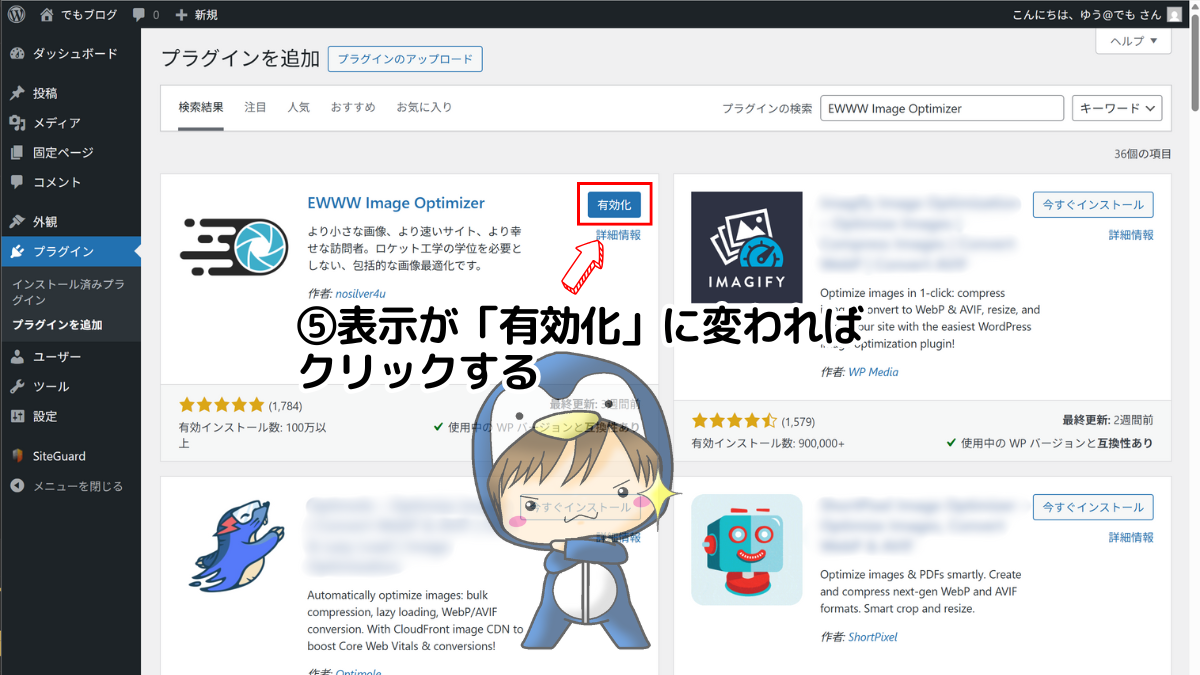Screen dimensions: 1200x675
Task: Open author link ShortPixel
Action: click(x=875, y=637)
